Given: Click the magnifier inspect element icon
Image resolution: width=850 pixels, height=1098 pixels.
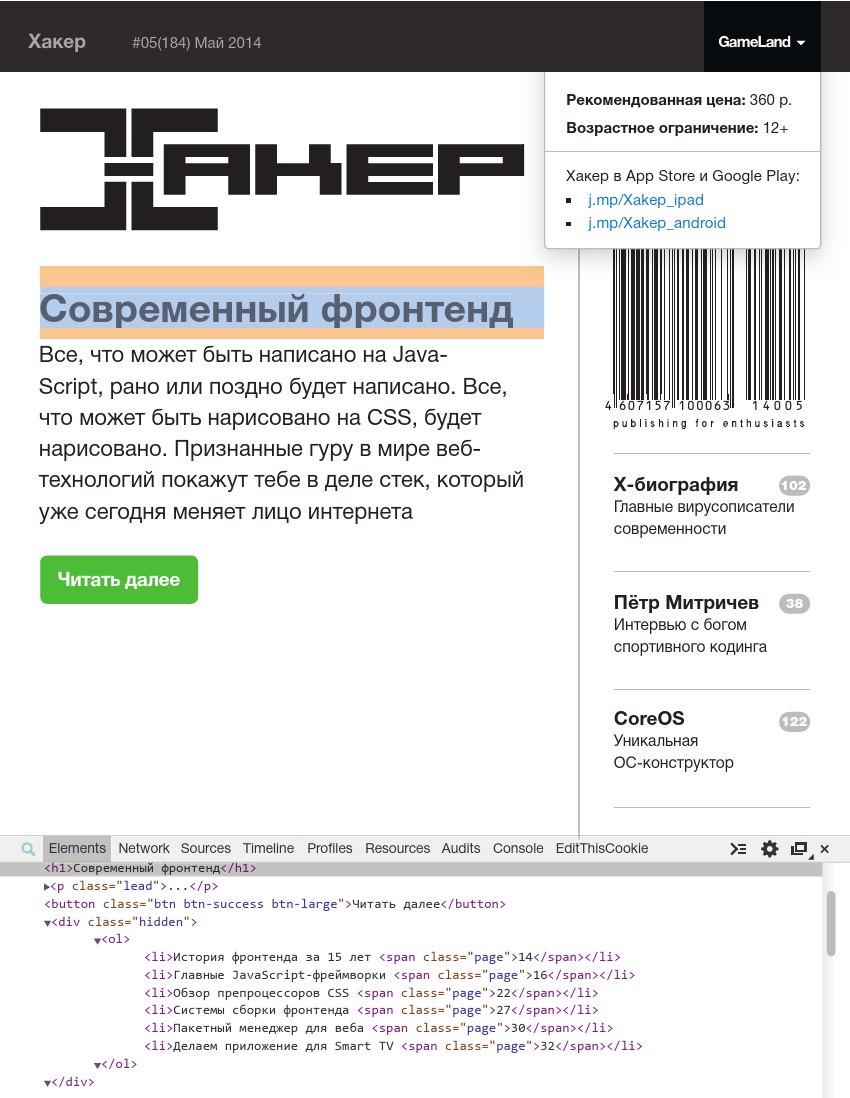Looking at the screenshot, I should [x=28, y=849].
